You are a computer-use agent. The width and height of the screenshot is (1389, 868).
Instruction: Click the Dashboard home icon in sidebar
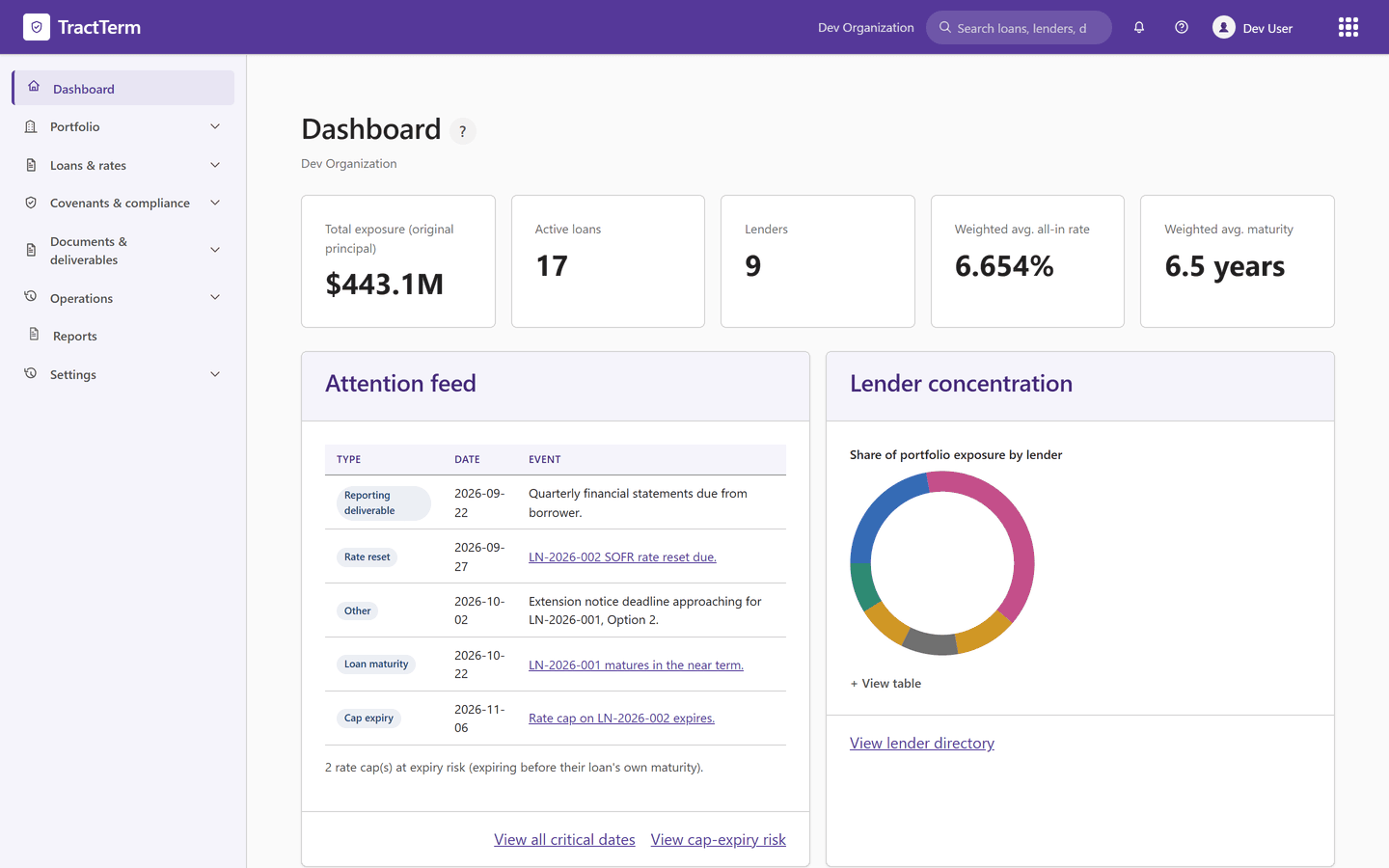[34, 87]
